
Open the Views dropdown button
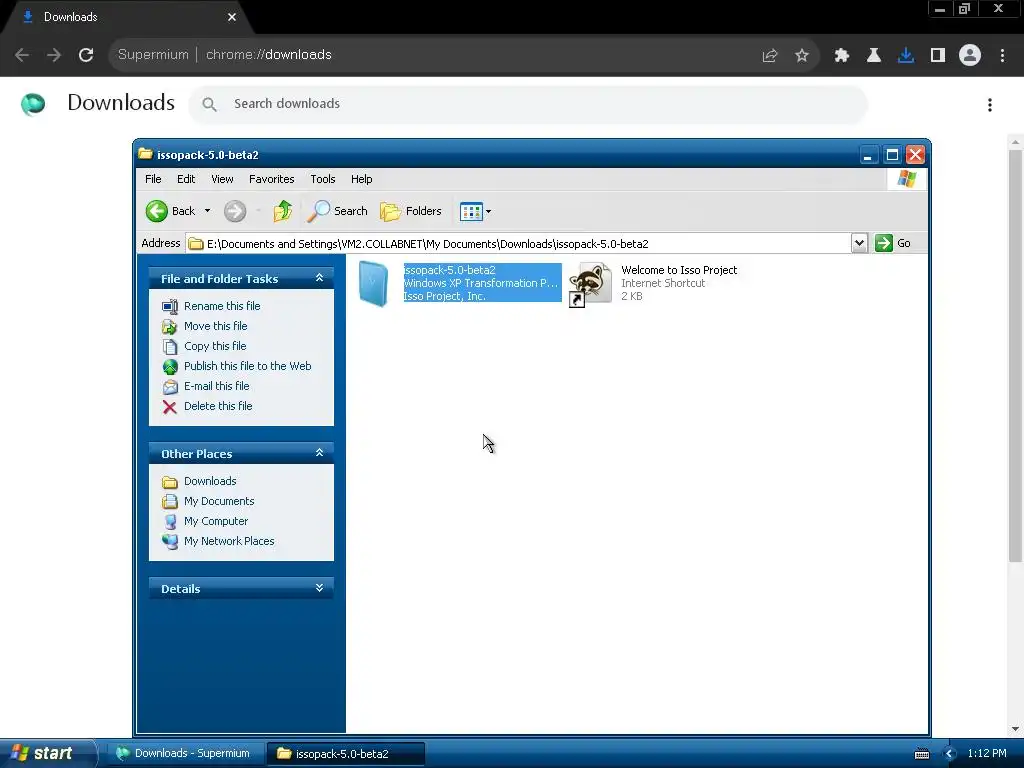tap(475, 211)
